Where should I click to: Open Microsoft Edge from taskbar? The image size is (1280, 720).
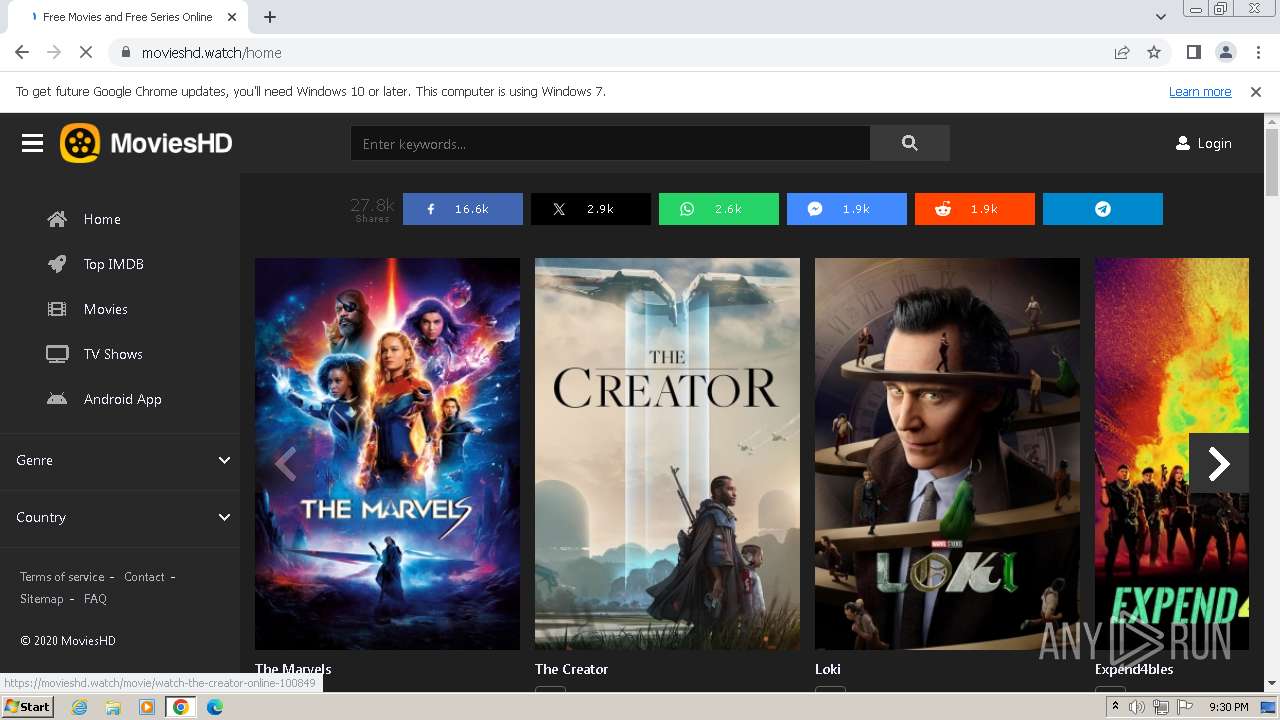[x=215, y=707]
